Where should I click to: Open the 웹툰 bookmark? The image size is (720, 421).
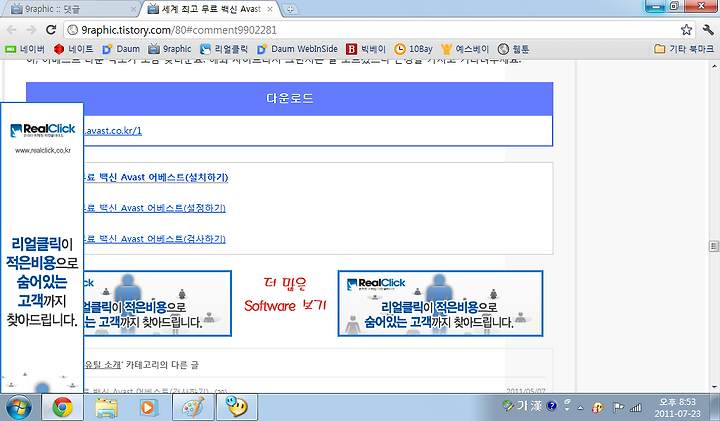coord(514,49)
